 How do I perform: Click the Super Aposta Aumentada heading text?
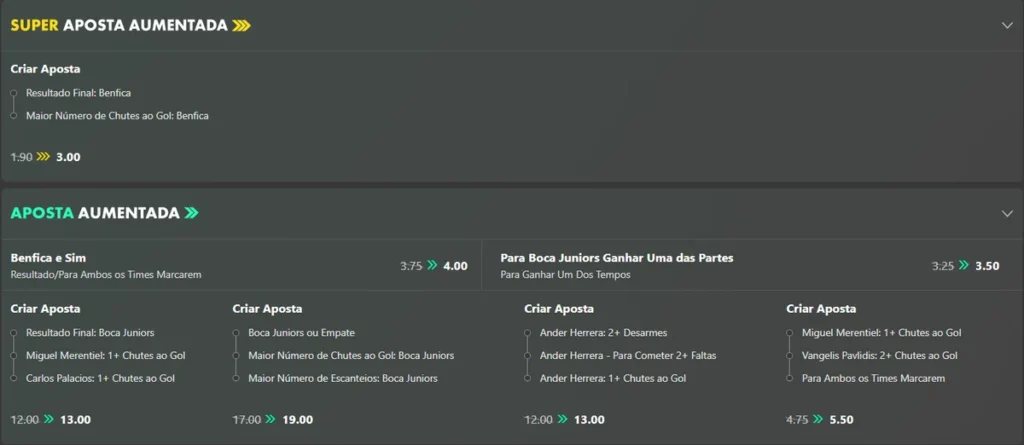[x=120, y=25]
